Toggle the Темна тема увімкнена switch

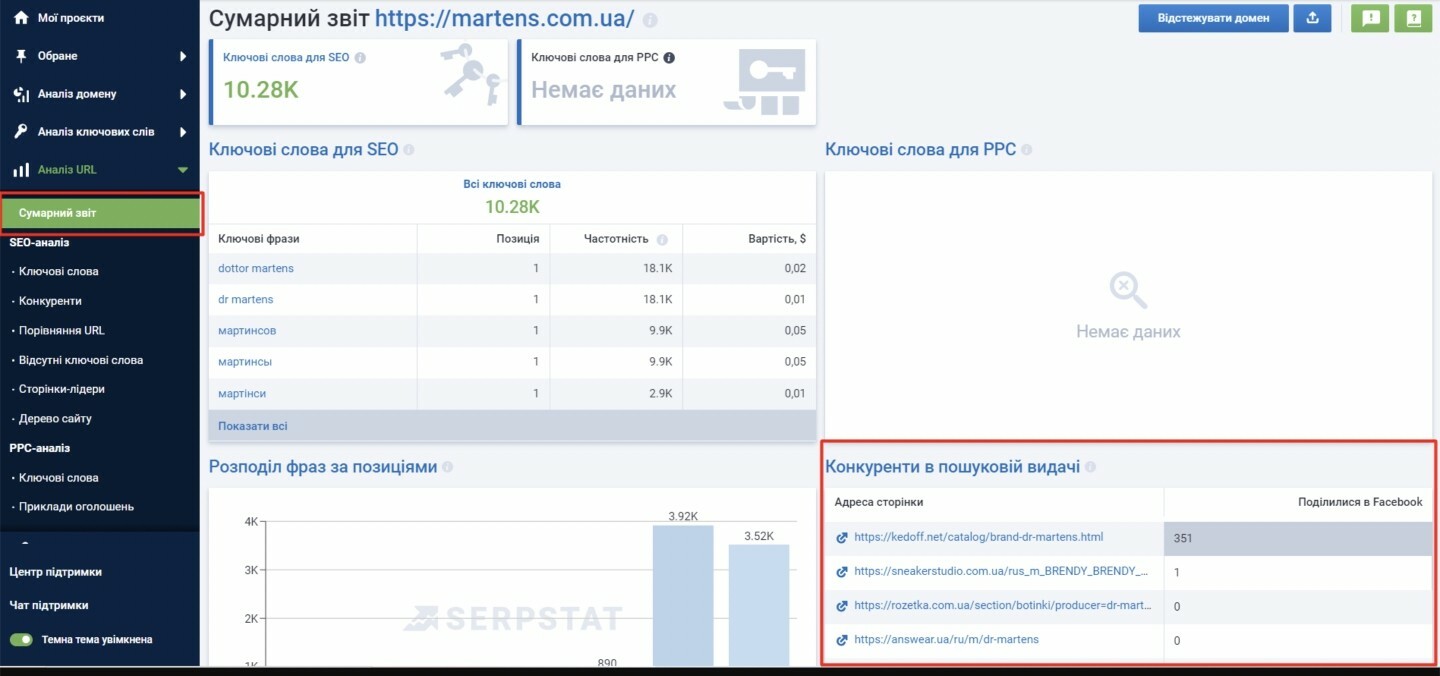pos(21,639)
